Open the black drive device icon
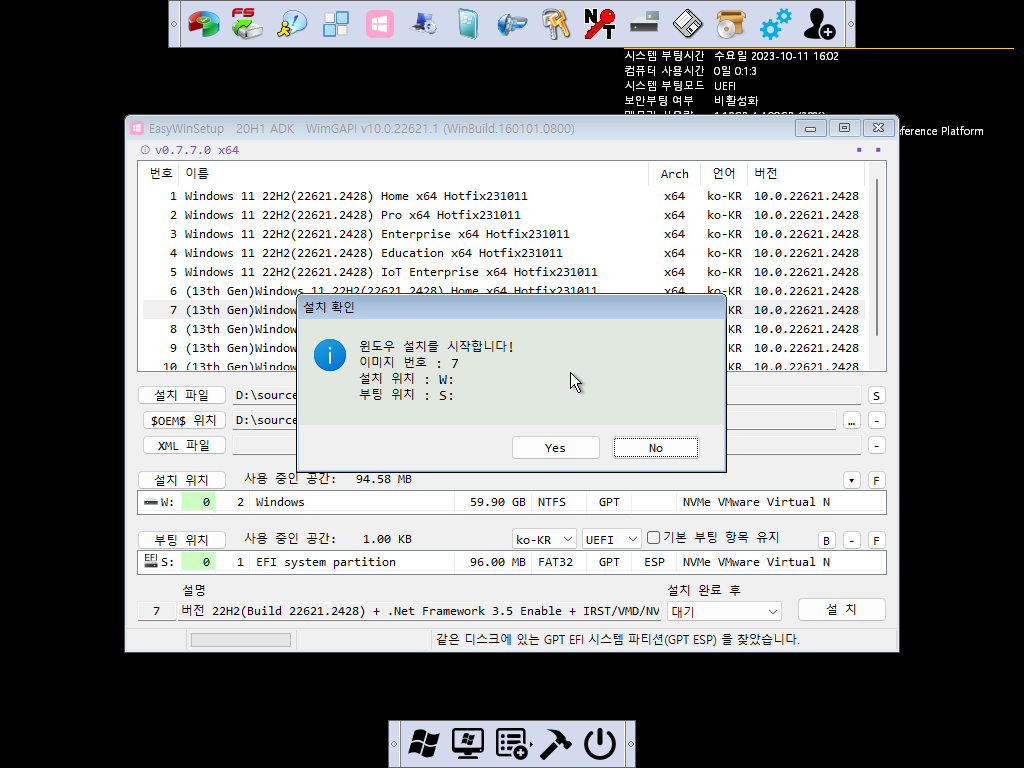 point(644,24)
